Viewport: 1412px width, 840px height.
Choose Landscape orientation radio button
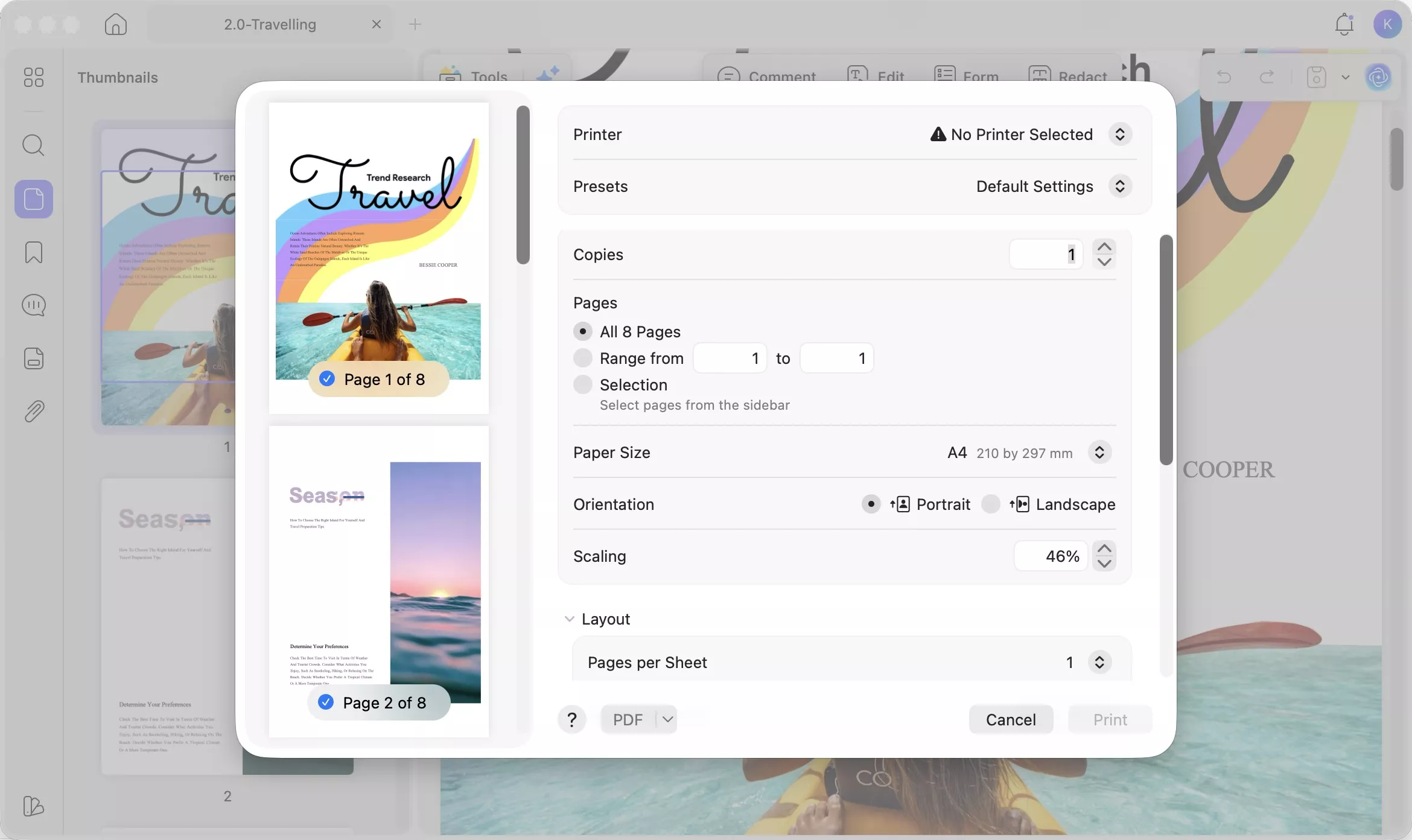(x=990, y=504)
